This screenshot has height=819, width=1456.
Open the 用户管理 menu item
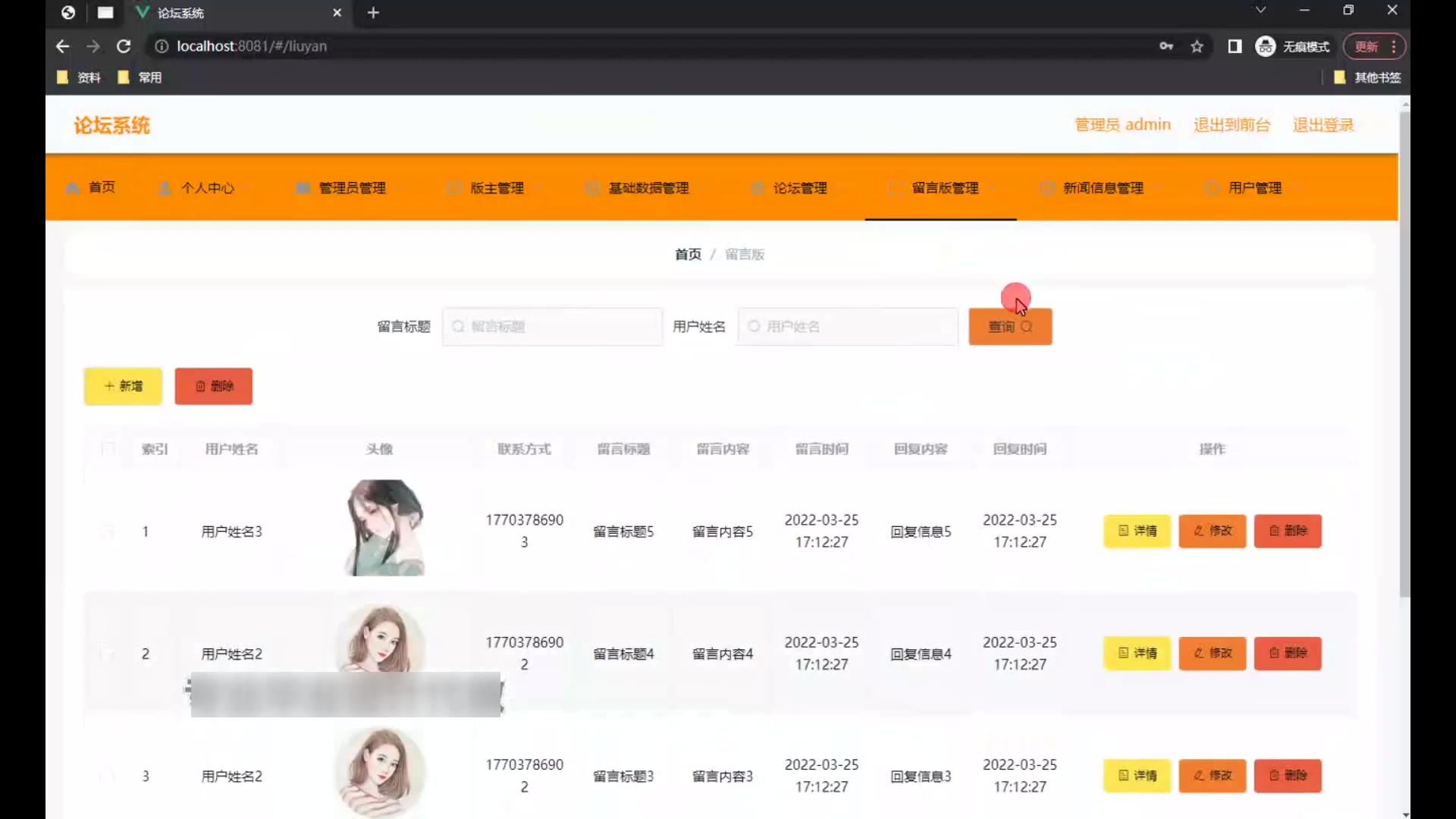coord(1254,188)
